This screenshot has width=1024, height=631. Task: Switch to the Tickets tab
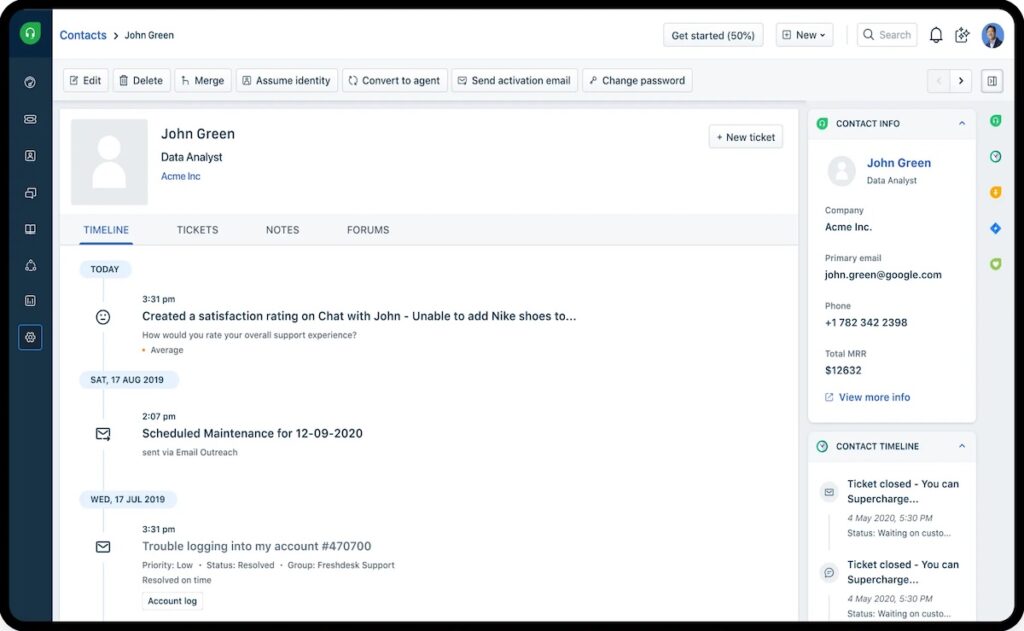[197, 230]
